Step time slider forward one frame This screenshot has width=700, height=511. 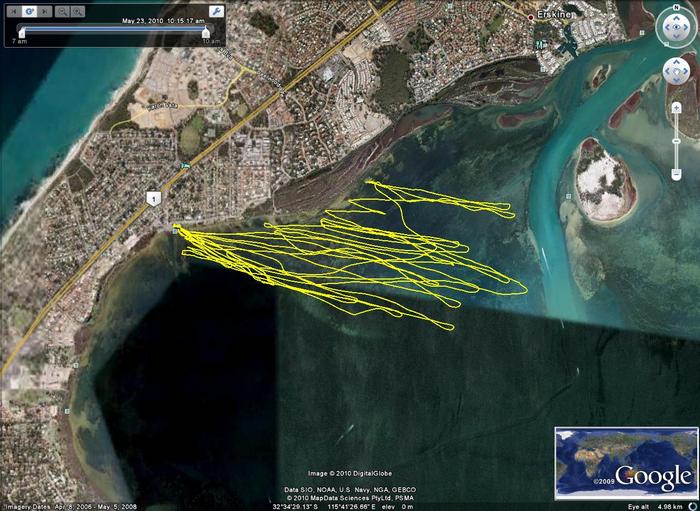coord(44,10)
